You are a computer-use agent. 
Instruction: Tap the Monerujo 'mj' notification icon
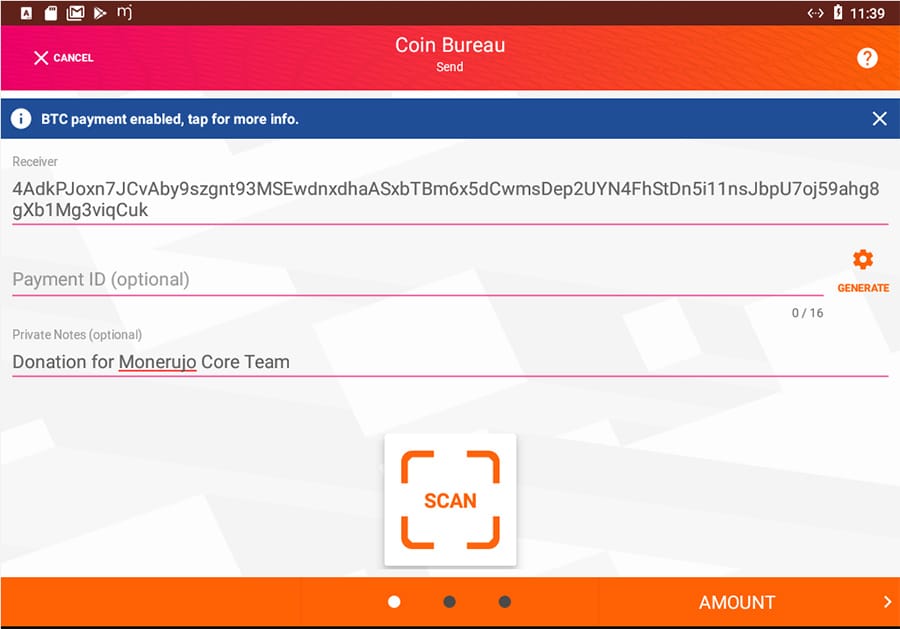[x=125, y=13]
